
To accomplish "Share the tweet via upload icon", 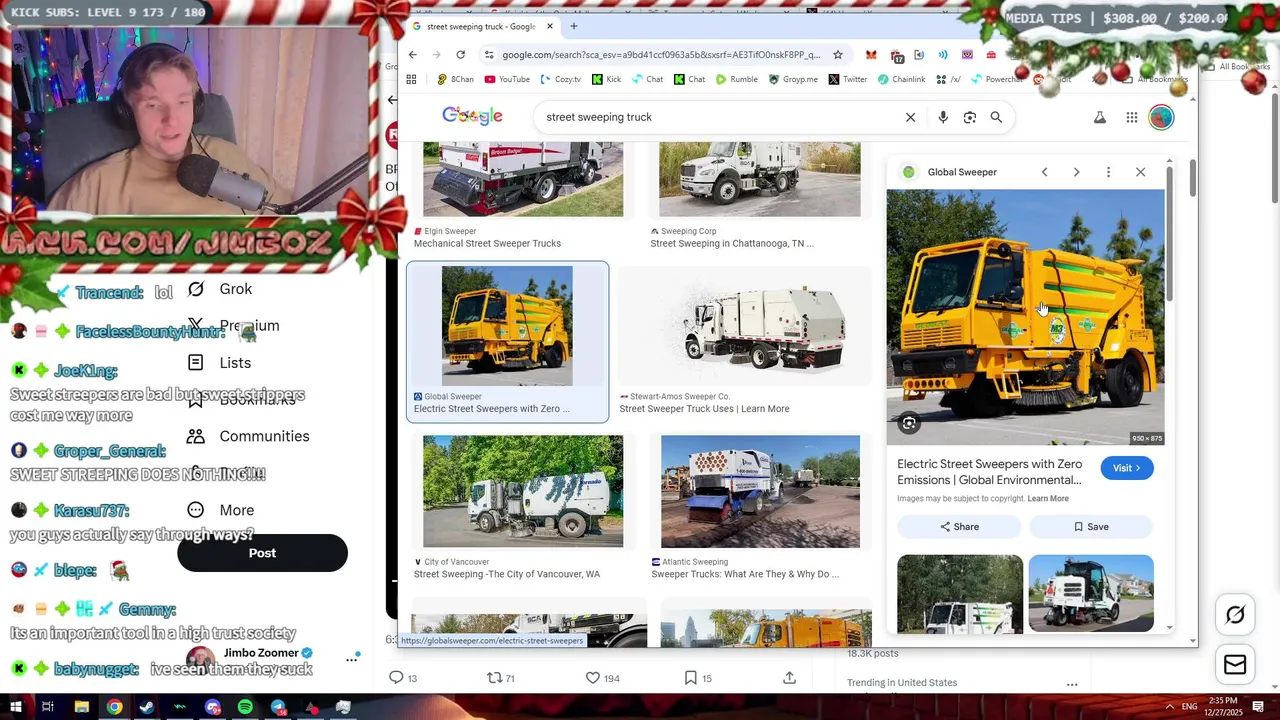I will [789, 678].
